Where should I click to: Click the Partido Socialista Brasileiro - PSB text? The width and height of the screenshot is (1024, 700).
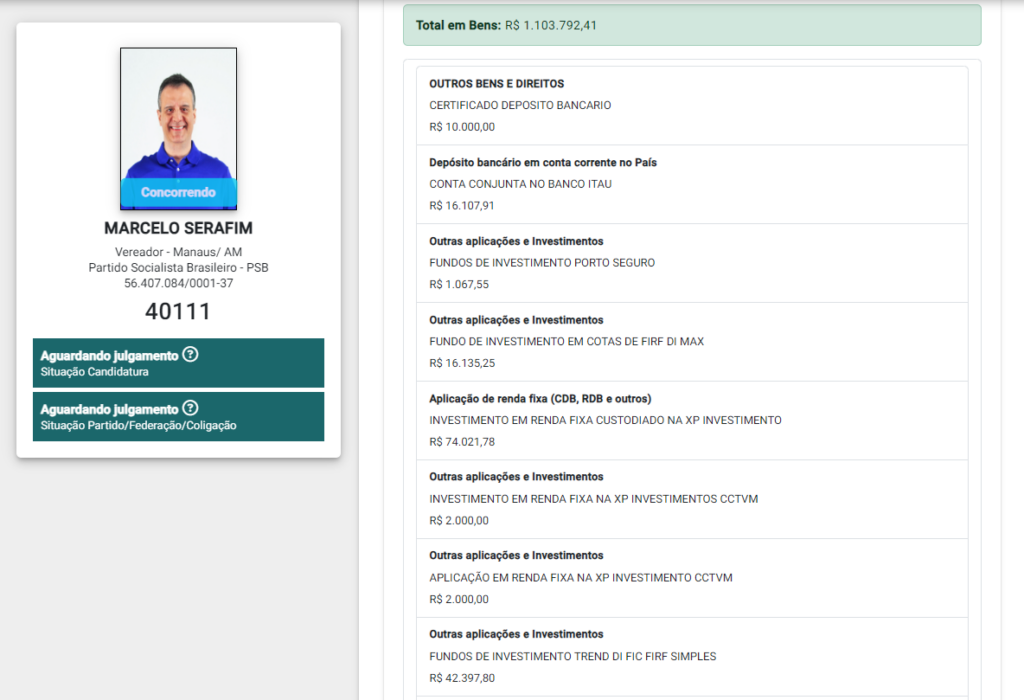178,268
